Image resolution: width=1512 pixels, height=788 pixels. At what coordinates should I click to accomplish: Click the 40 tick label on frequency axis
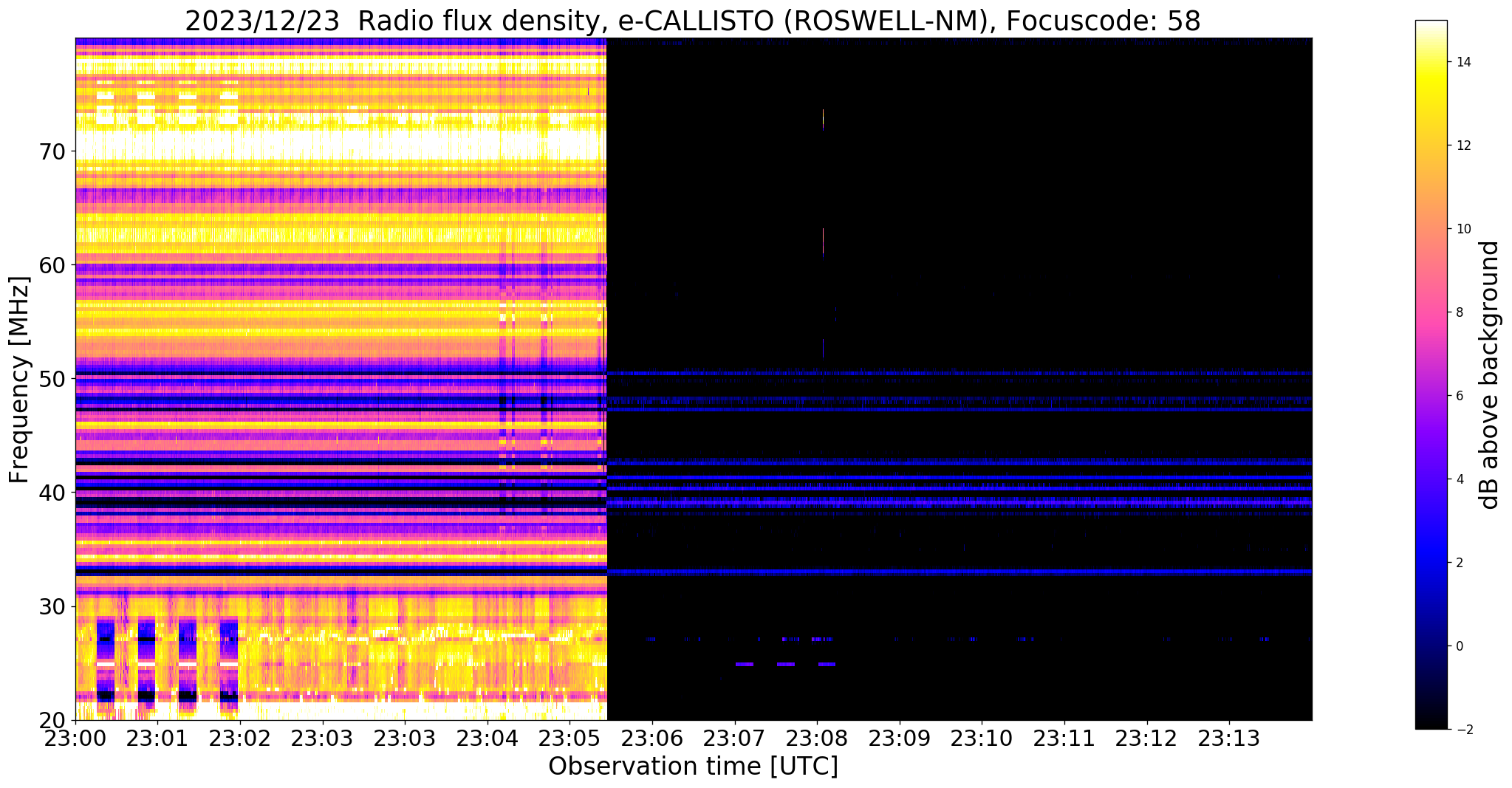point(52,493)
